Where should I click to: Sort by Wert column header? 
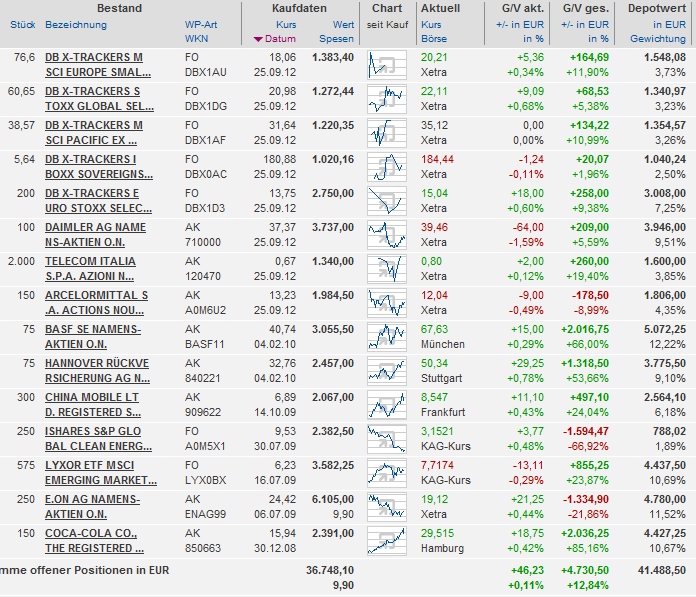pyautogui.click(x=344, y=25)
